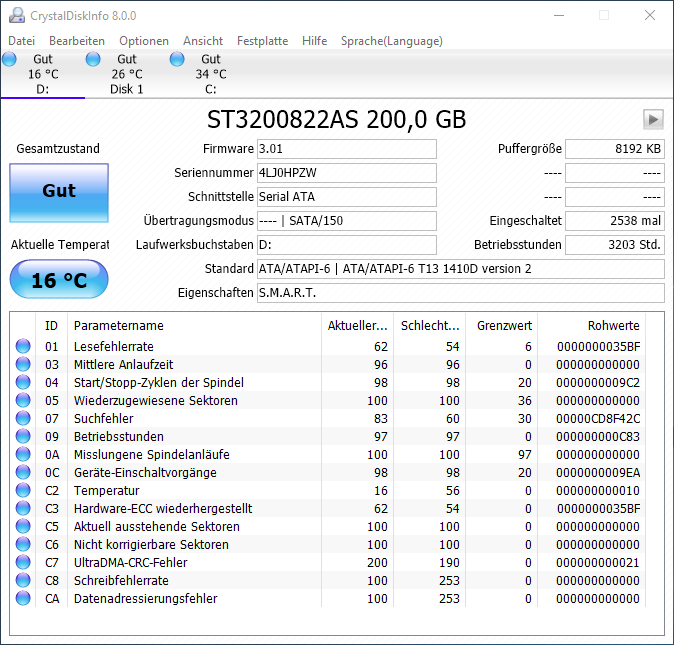Click the Übertragungsmodus field SATA/150
Image resolution: width=674 pixels, height=645 pixels.
pyautogui.click(x=347, y=221)
